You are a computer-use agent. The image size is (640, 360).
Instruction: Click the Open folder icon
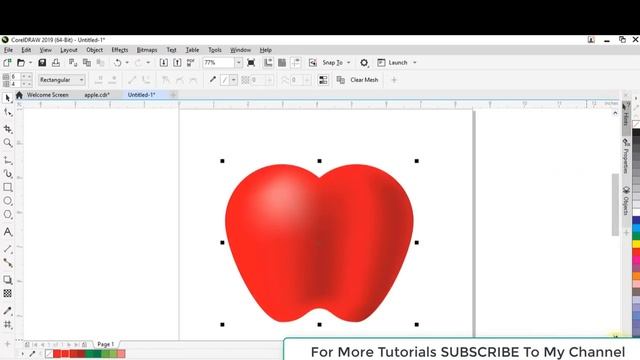click(x=21, y=62)
